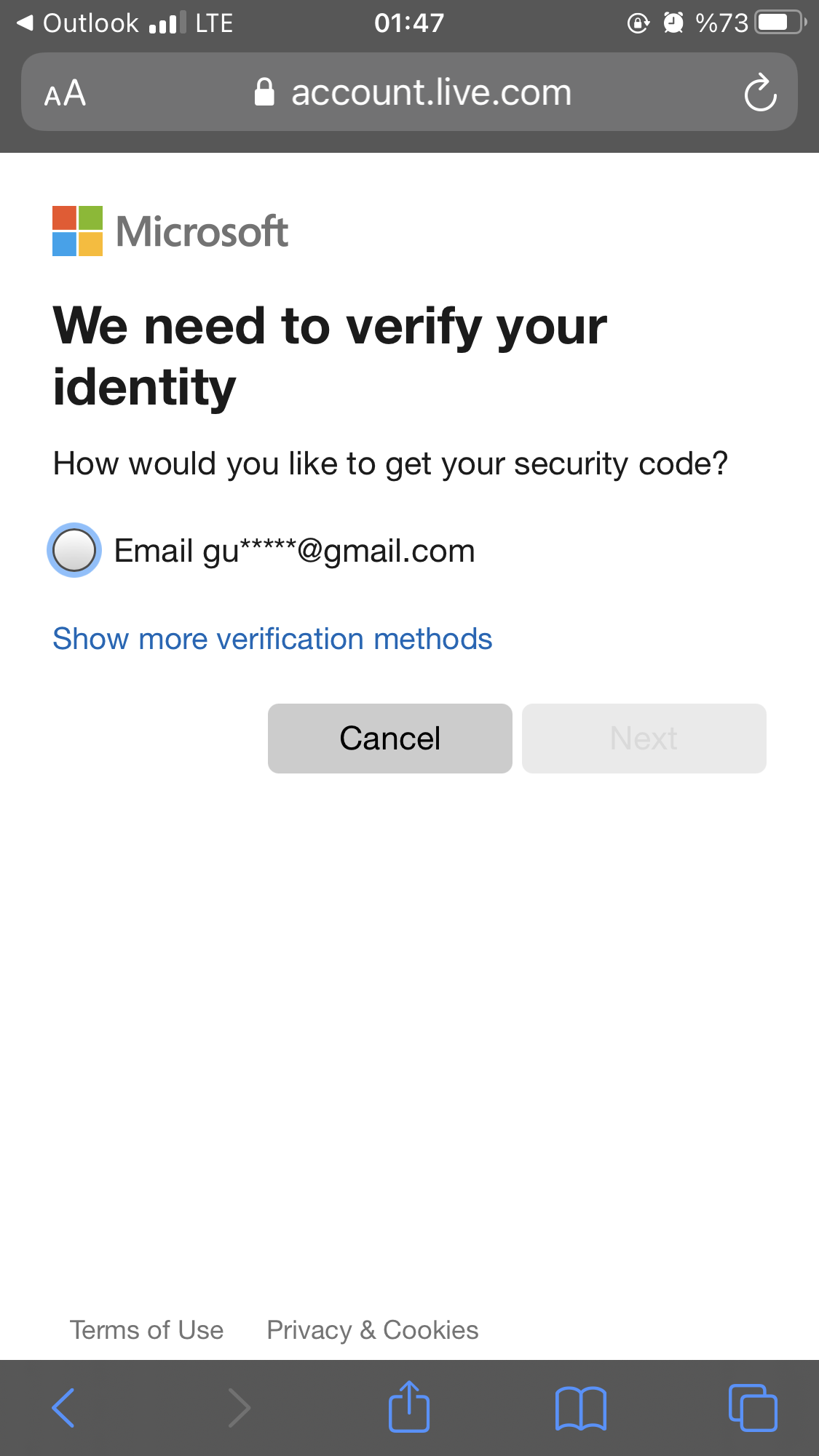Click the Next button
Image resolution: width=819 pixels, height=1456 pixels.
tap(644, 739)
